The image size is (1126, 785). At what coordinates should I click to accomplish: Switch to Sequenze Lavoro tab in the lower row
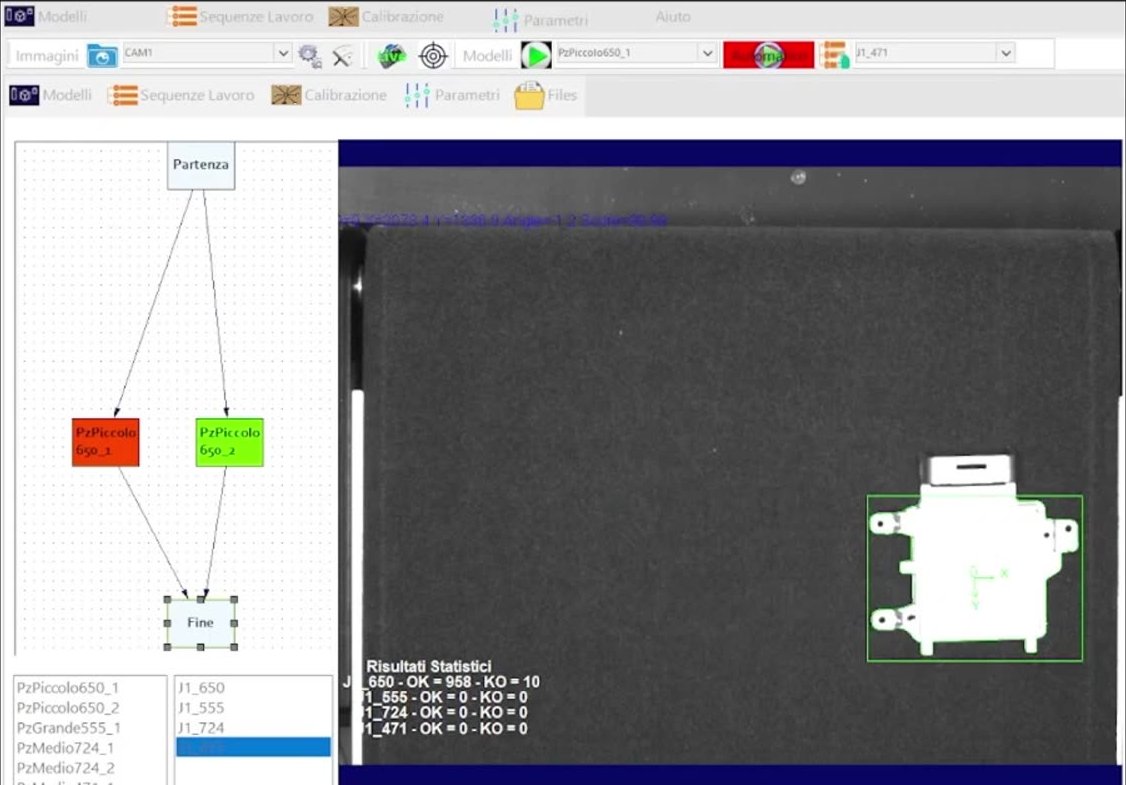(181, 95)
